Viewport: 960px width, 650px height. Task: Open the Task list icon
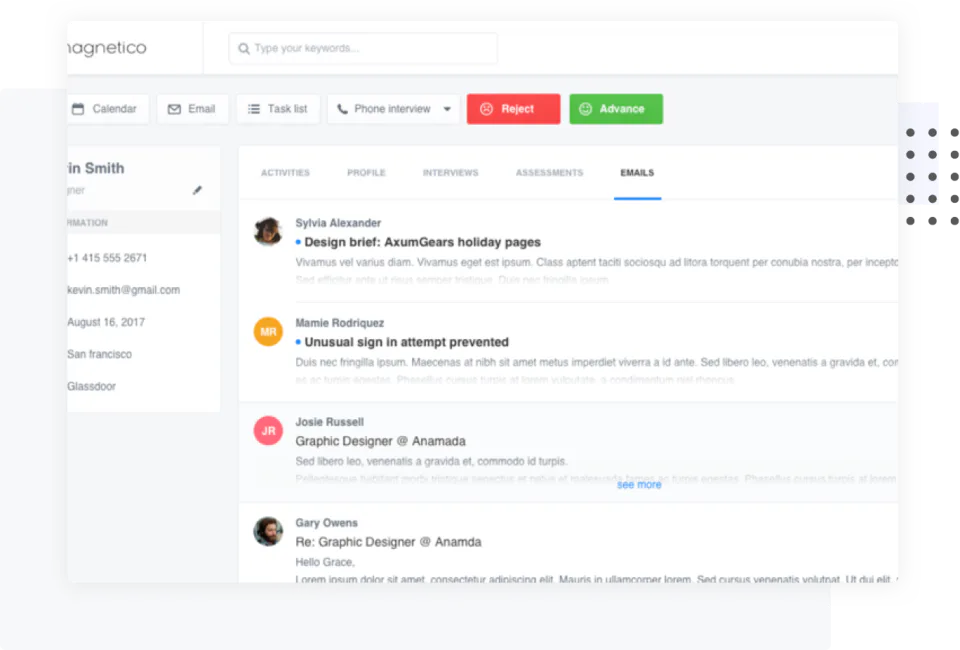(x=253, y=109)
